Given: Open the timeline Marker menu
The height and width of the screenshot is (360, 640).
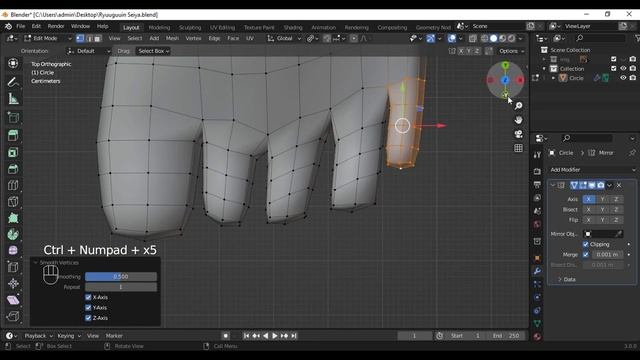Looking at the screenshot, I should [x=114, y=336].
